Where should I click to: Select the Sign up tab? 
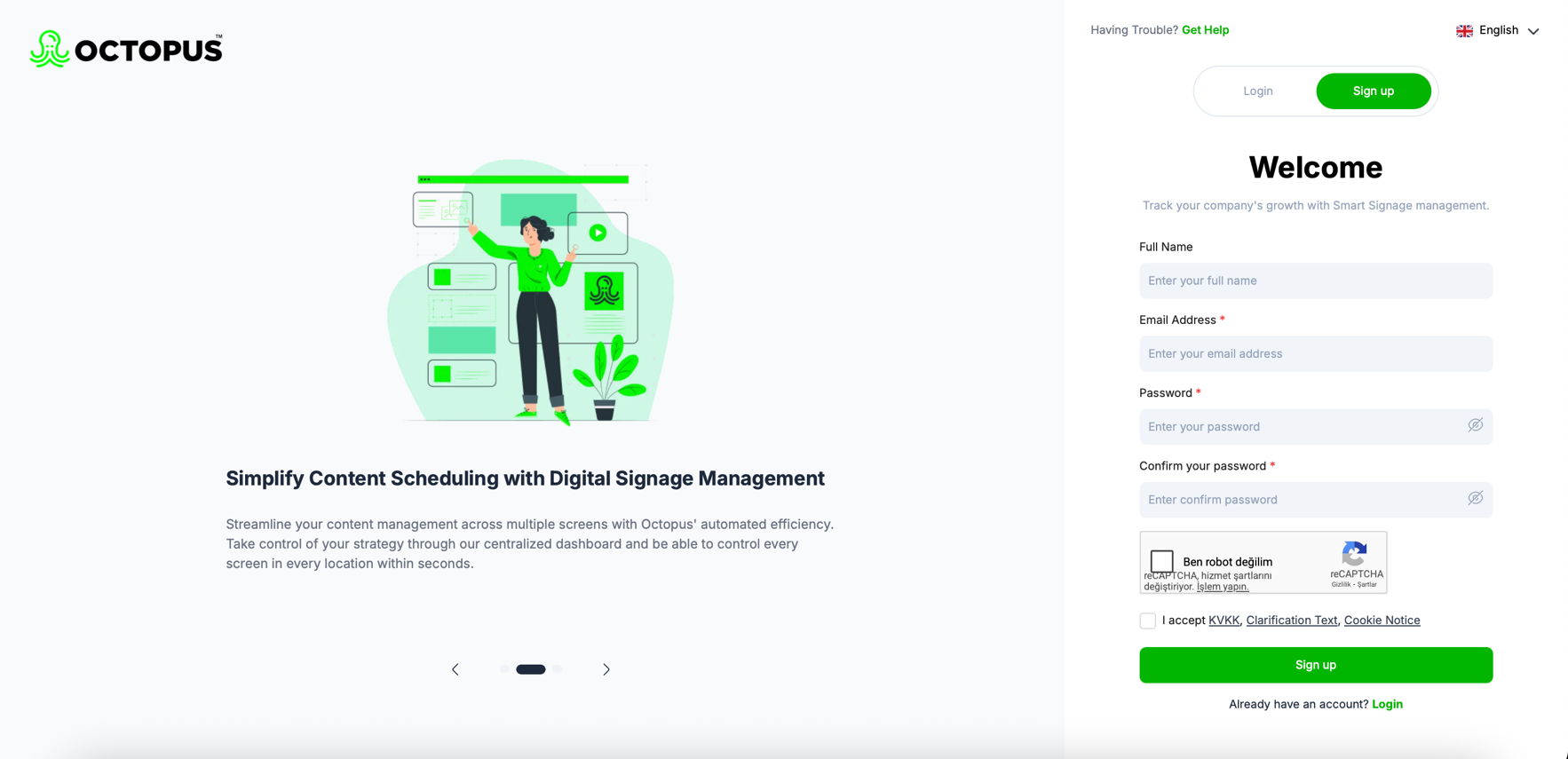pyautogui.click(x=1373, y=91)
